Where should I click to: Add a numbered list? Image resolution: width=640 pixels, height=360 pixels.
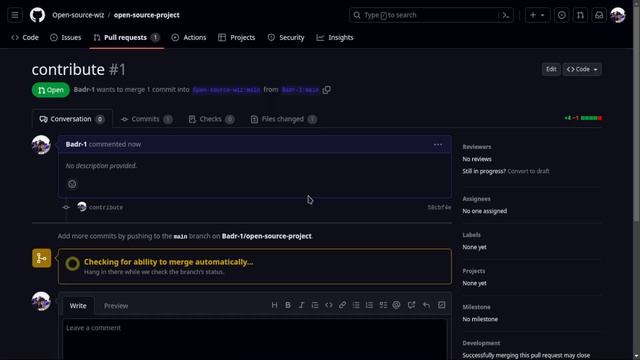(x=369, y=305)
